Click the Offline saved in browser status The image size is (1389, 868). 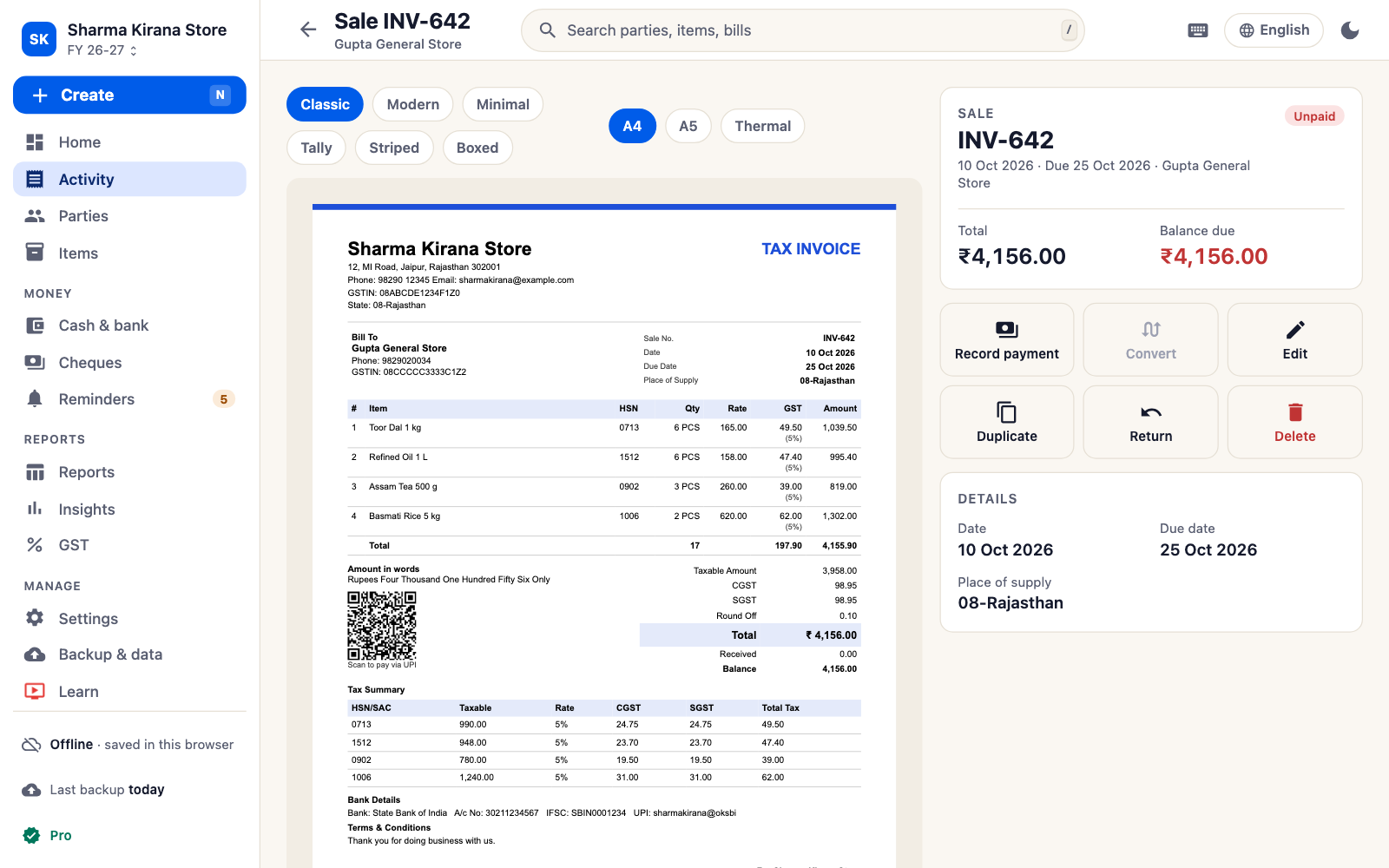click(128, 745)
